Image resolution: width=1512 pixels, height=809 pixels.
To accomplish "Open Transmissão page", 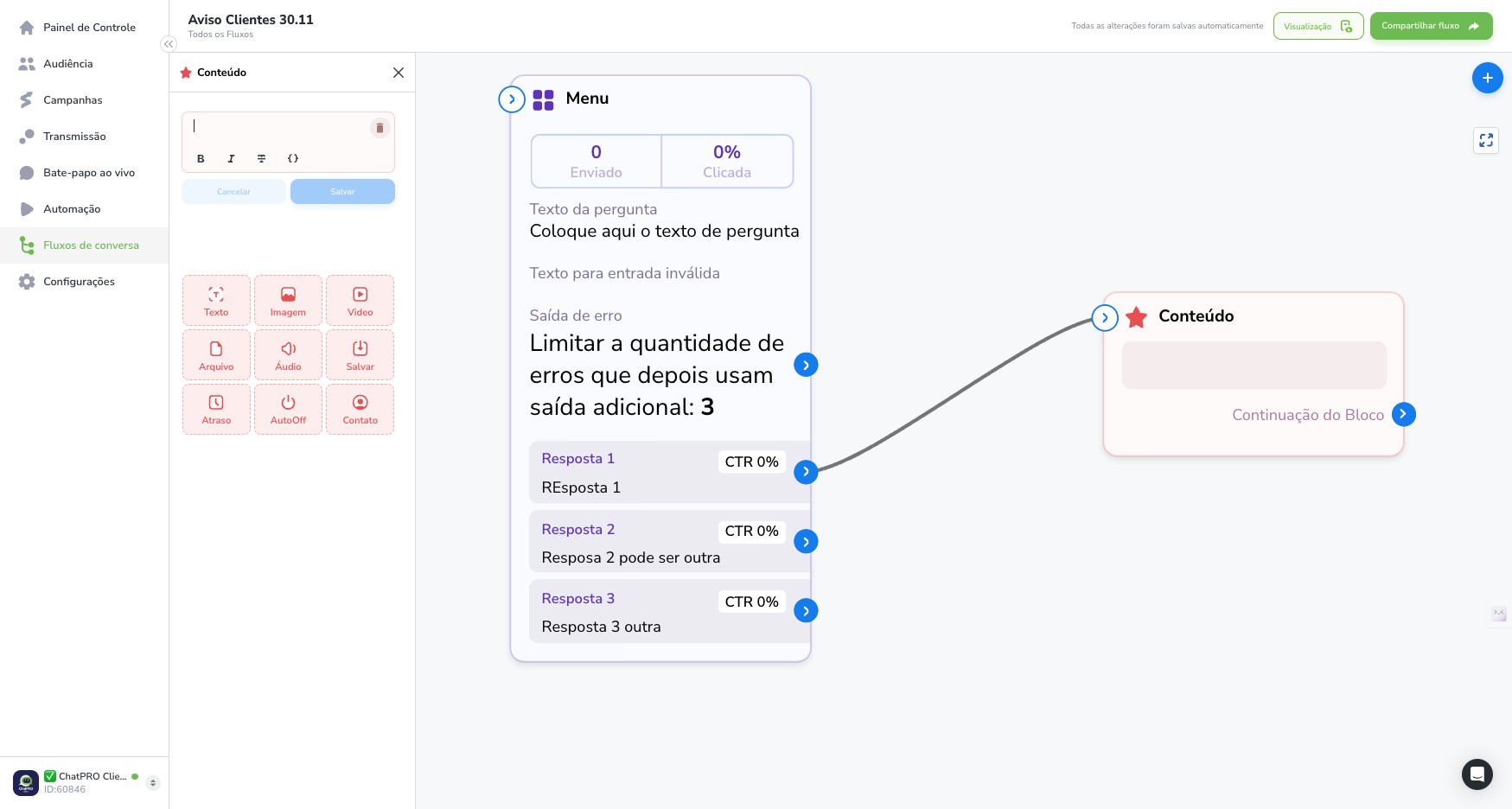I will (x=84, y=137).
